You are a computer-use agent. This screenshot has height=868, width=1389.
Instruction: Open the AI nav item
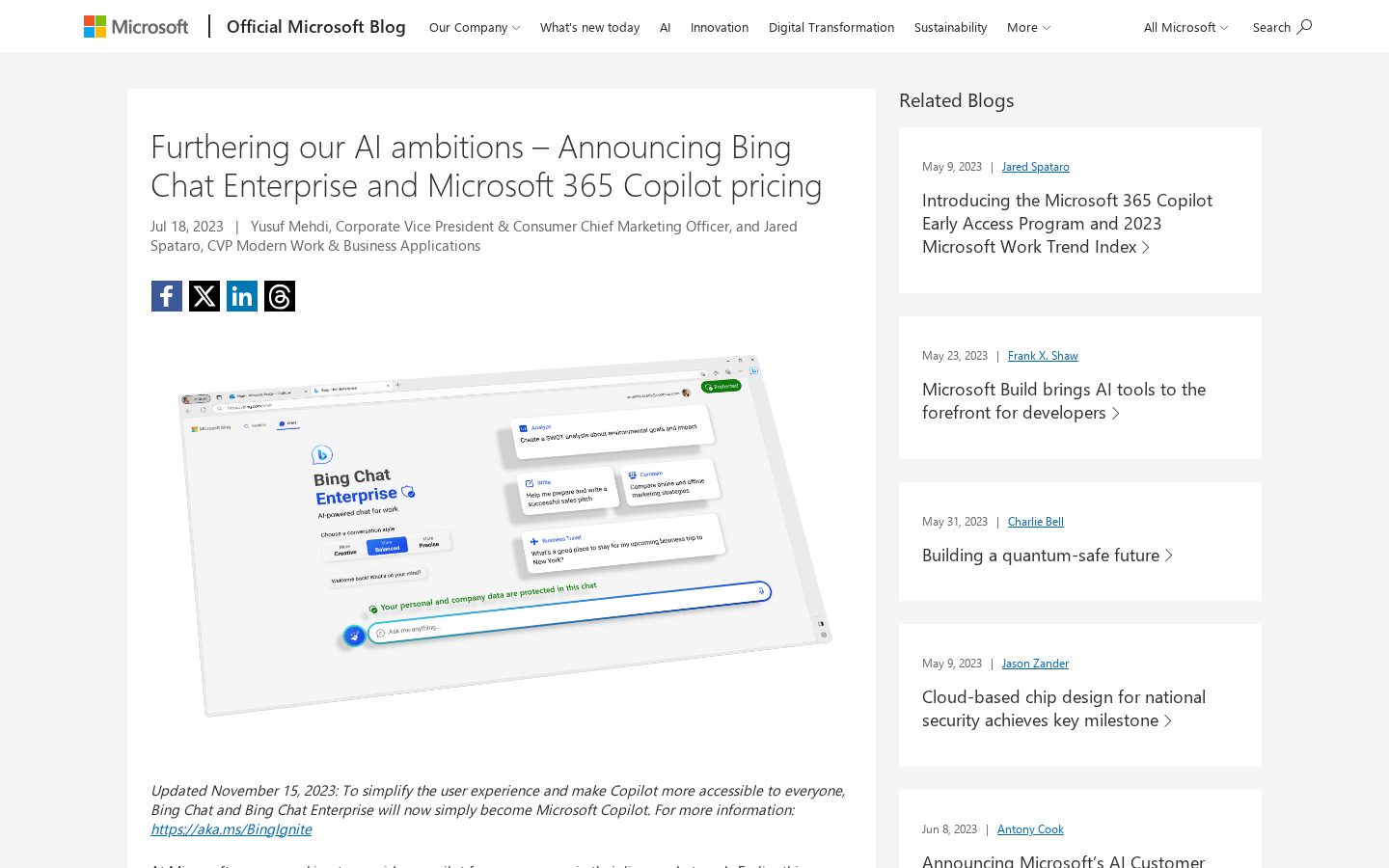coord(665,27)
